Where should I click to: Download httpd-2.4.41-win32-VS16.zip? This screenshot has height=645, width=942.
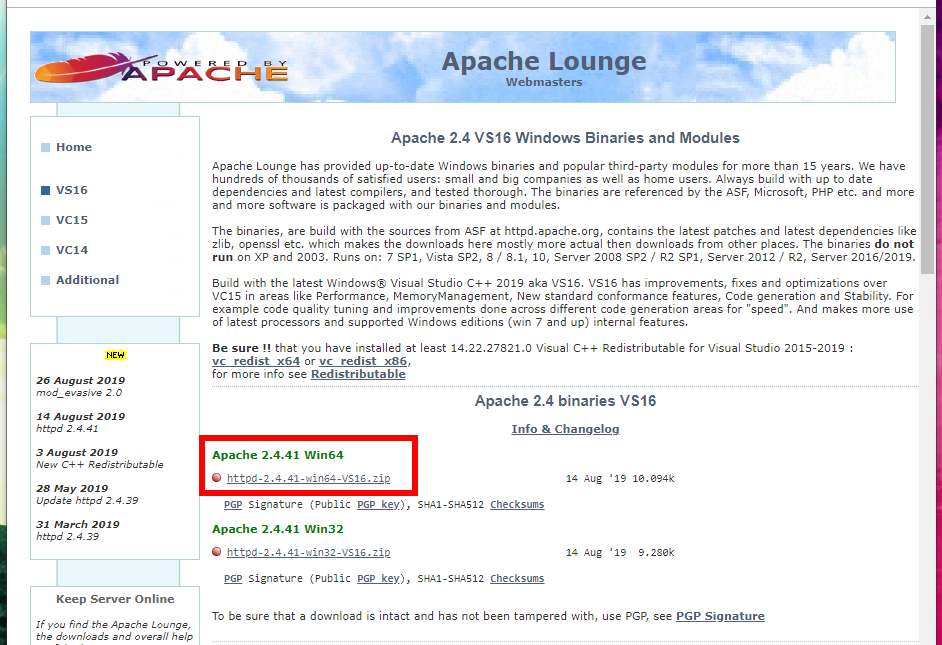[309, 553]
